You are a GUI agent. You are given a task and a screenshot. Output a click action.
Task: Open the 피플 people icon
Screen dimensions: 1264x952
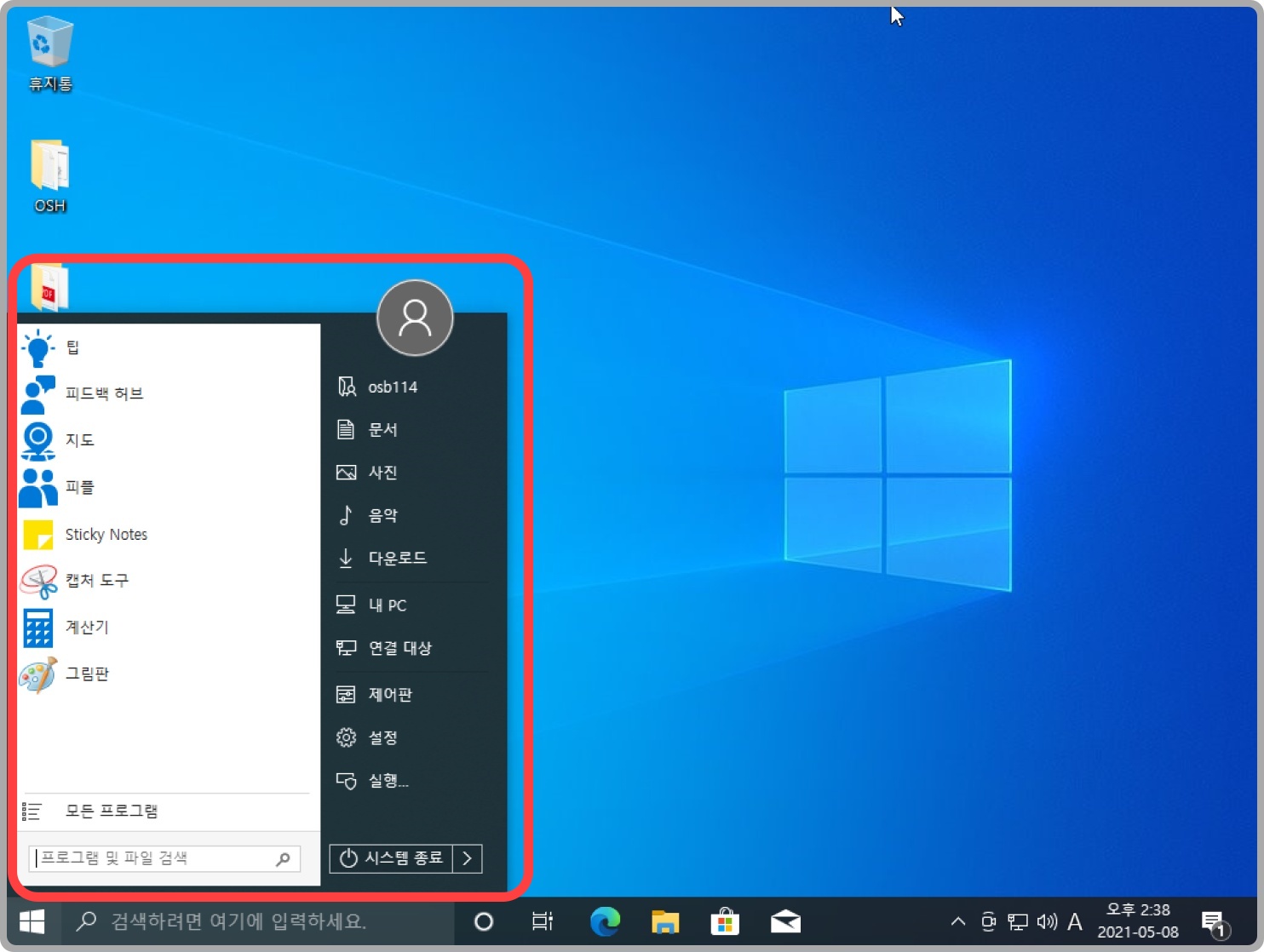click(38, 488)
